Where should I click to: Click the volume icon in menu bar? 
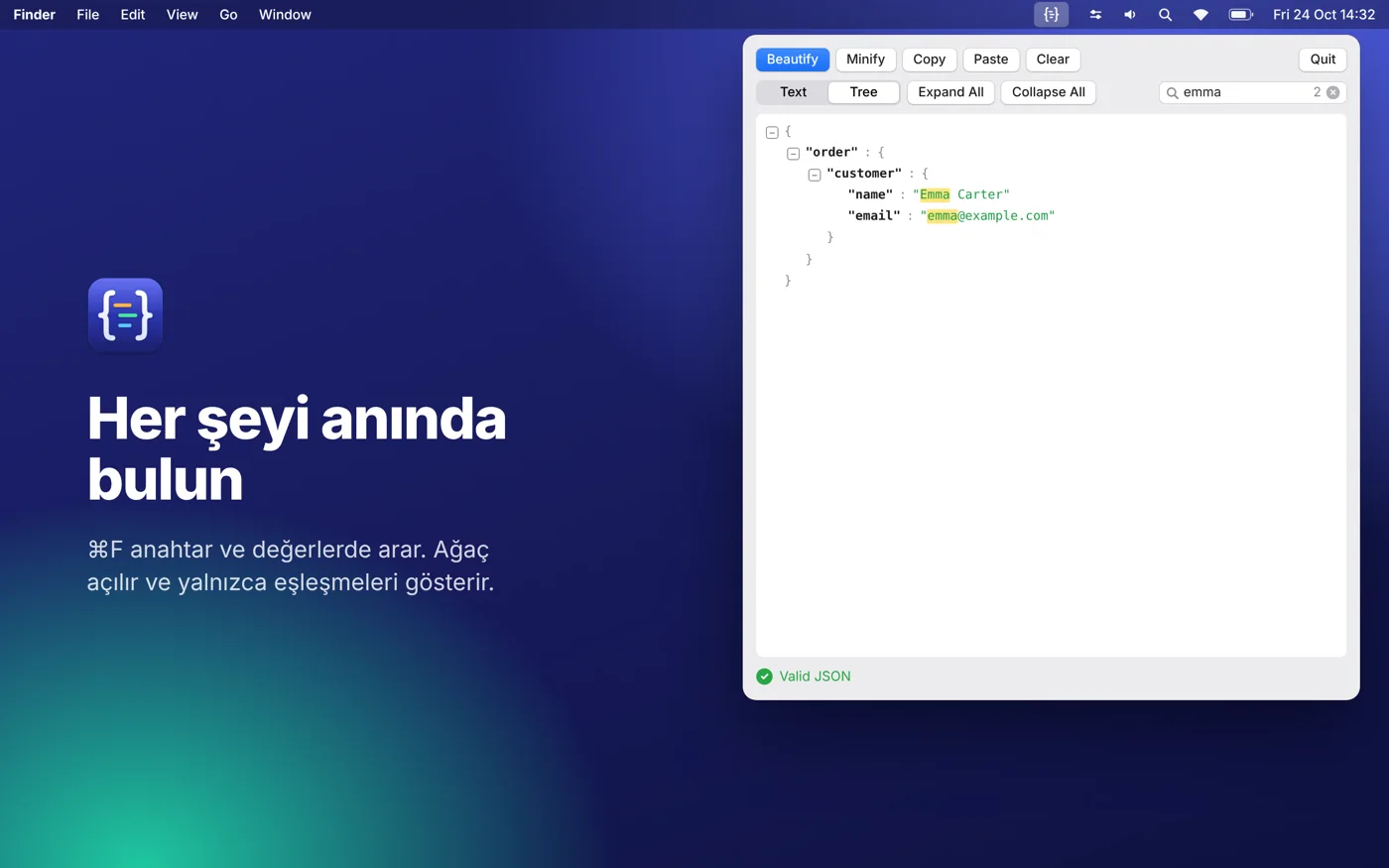pos(1130,15)
